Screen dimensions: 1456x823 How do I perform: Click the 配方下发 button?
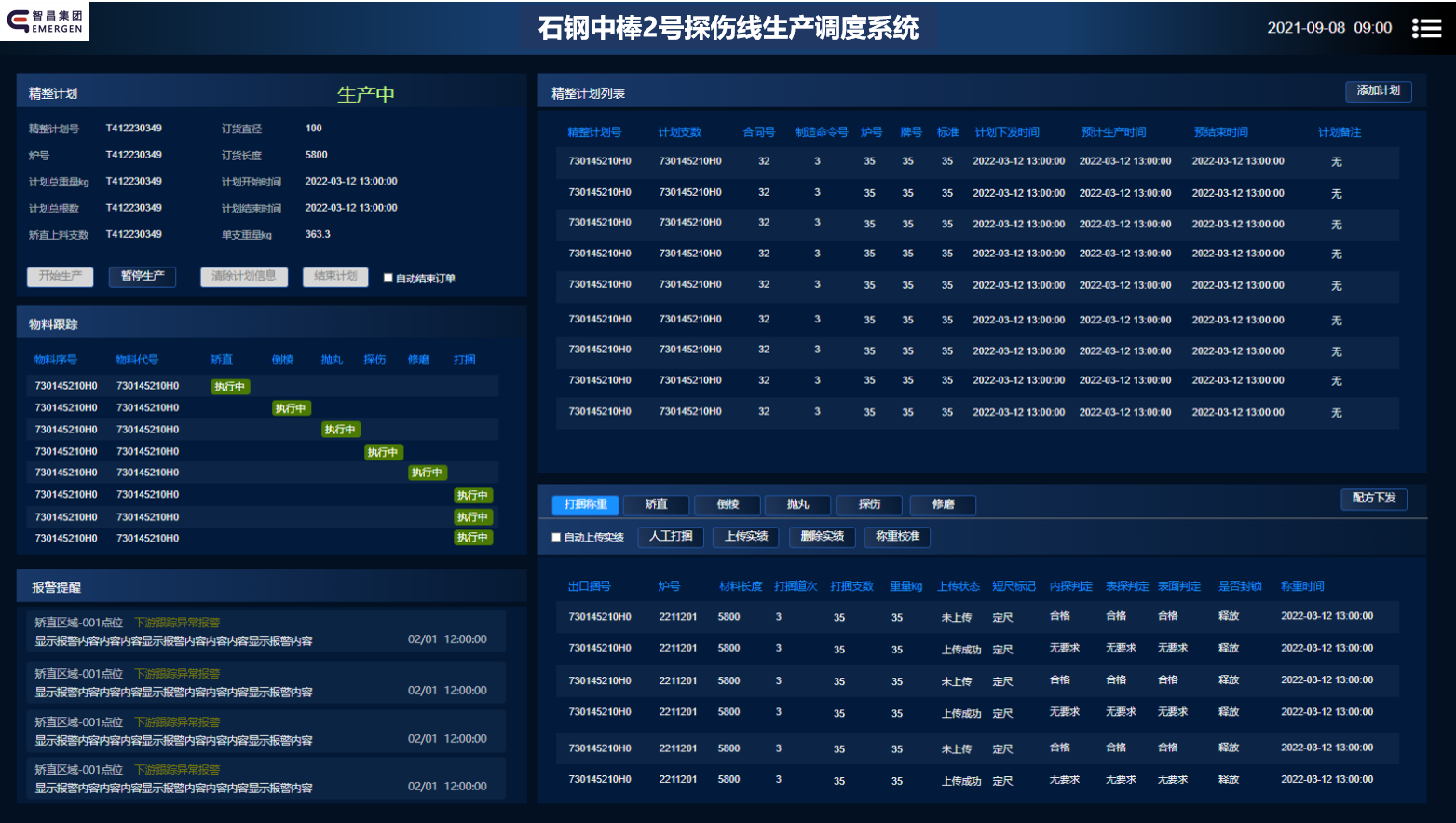point(1373,498)
